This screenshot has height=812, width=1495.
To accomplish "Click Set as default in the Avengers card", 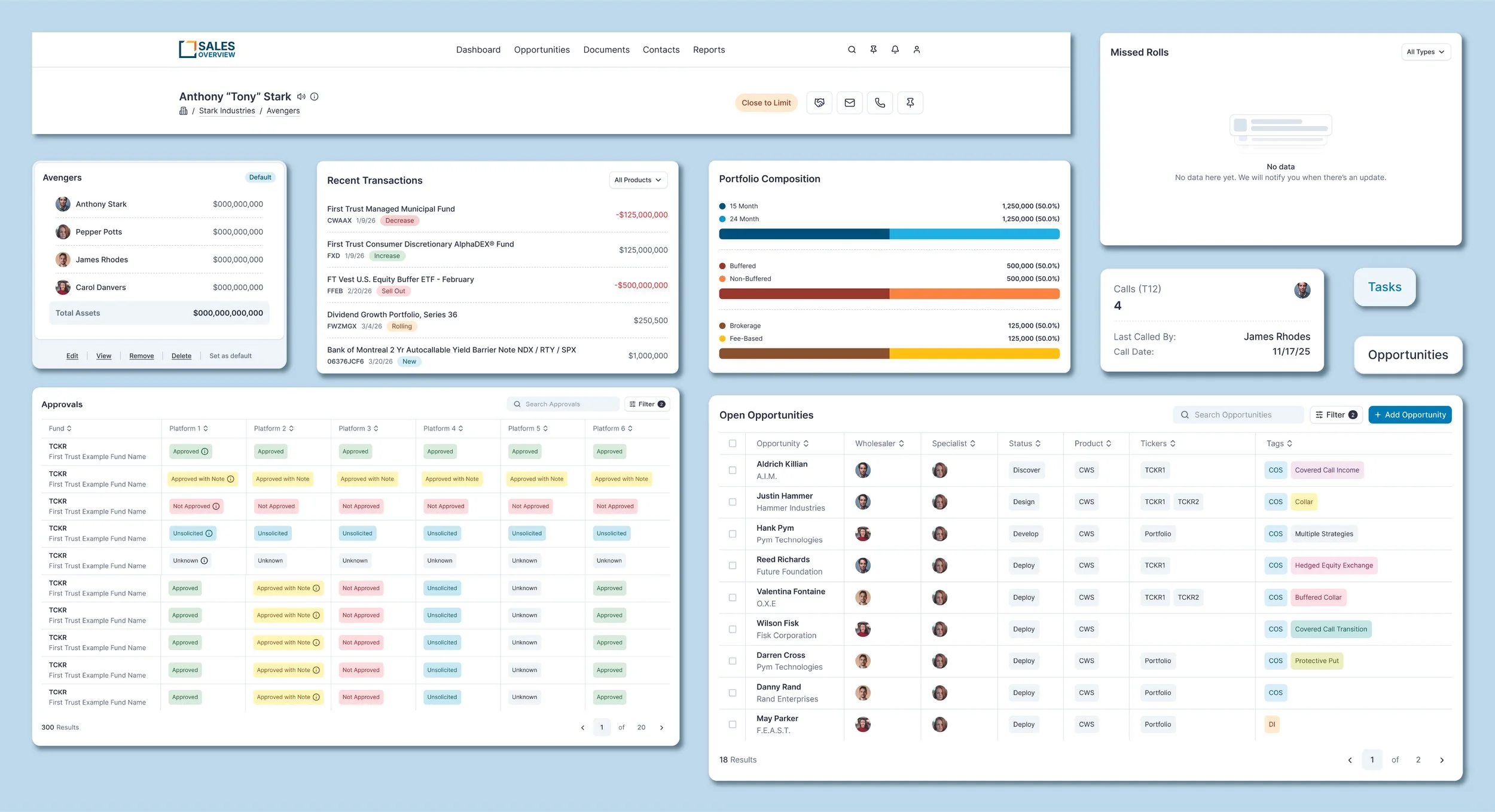I will click(x=230, y=355).
